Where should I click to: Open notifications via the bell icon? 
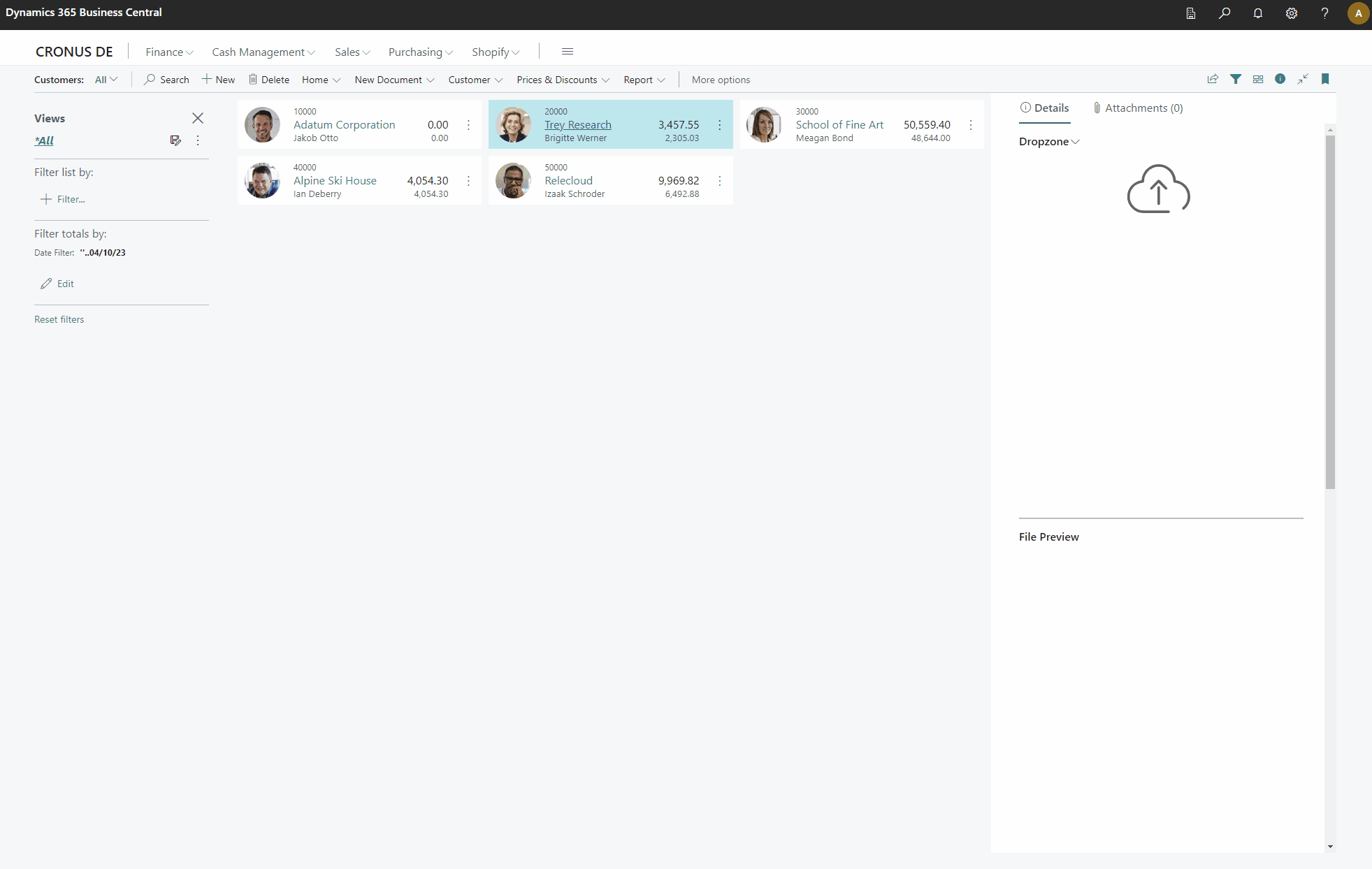tap(1257, 13)
